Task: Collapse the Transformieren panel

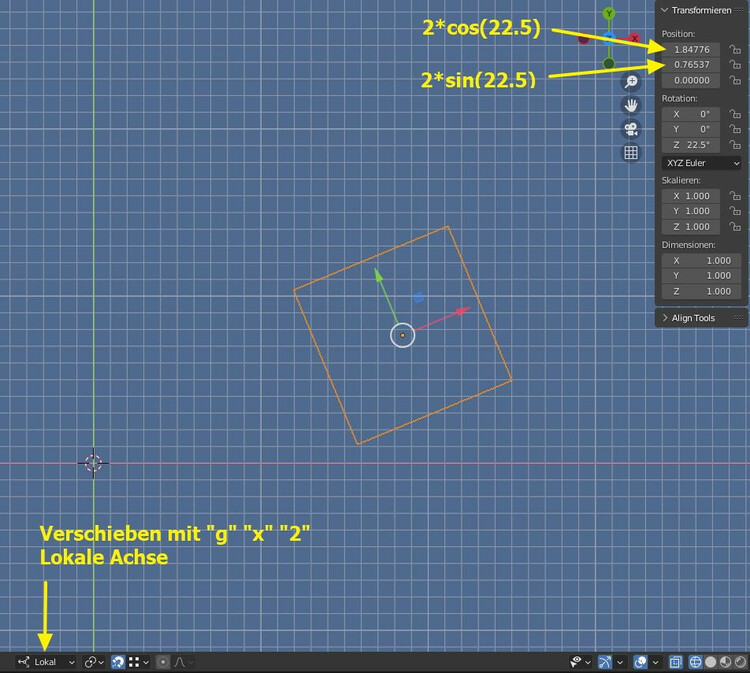Action: coord(701,9)
